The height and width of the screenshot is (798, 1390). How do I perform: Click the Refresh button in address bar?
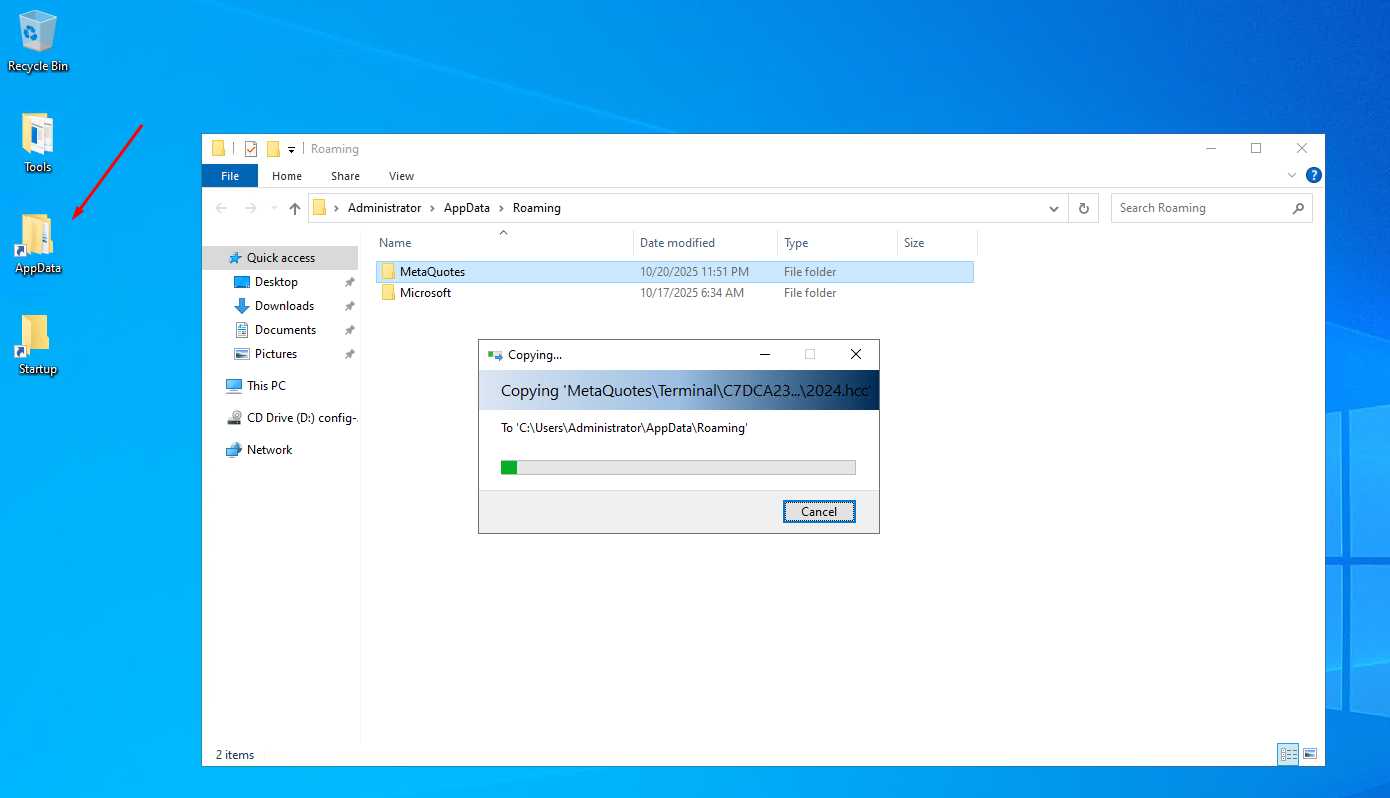(1083, 208)
